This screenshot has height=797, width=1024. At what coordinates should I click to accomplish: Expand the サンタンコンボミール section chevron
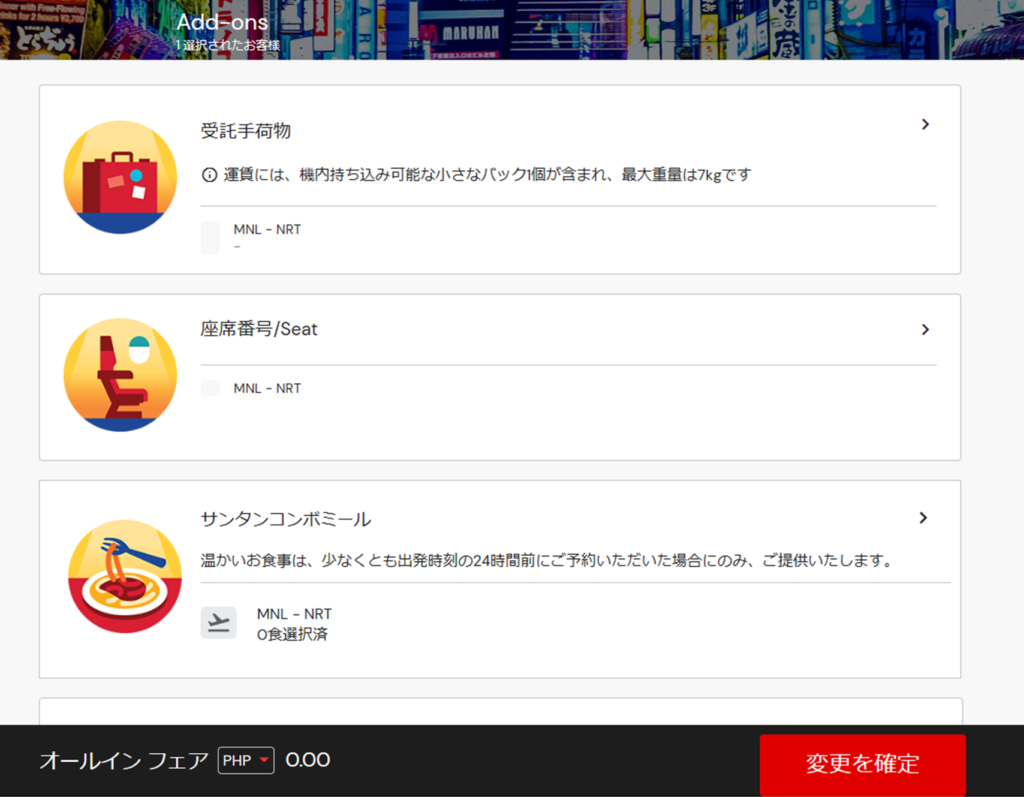(923, 518)
